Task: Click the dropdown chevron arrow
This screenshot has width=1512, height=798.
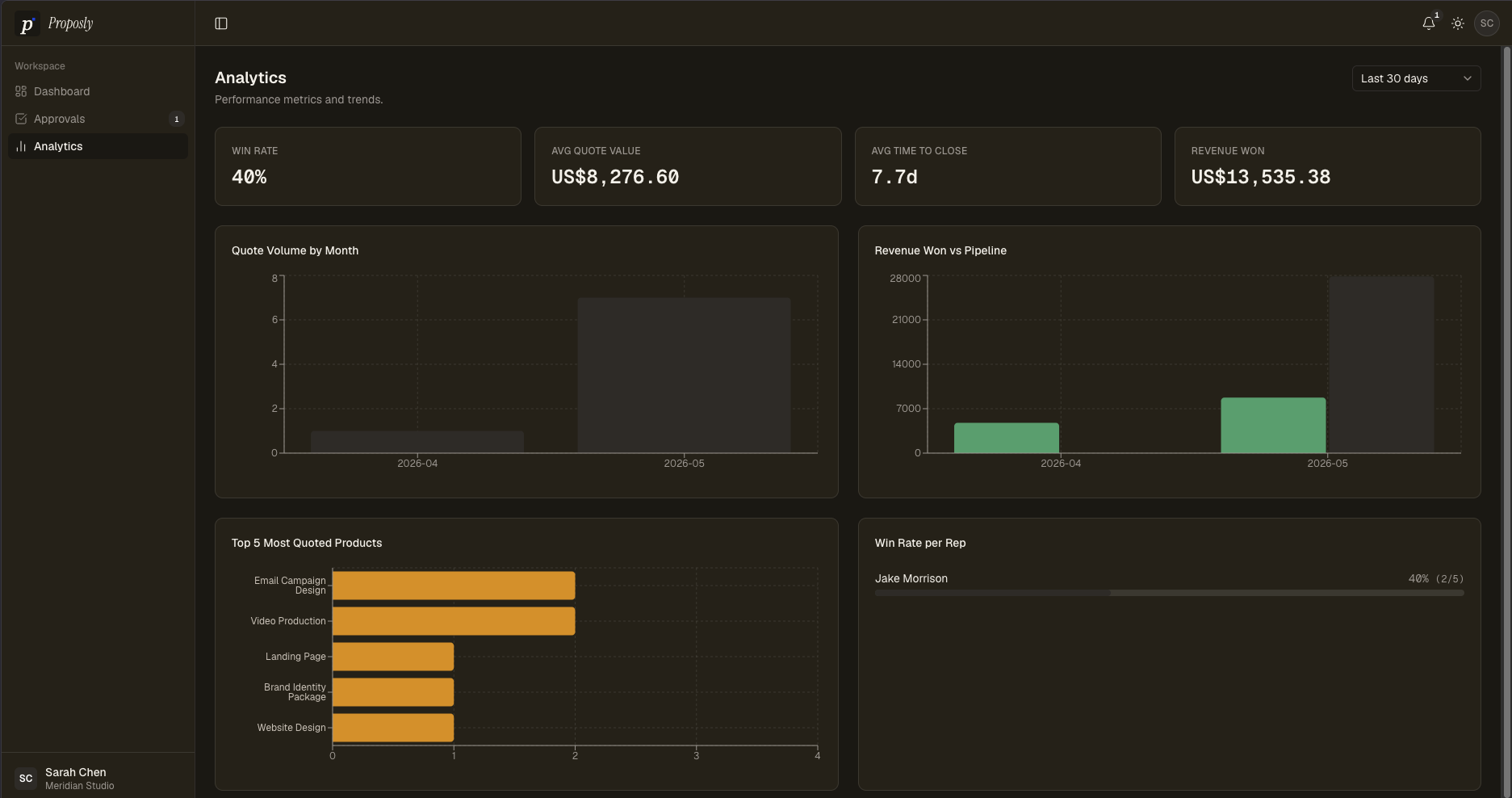Action: coord(1468,78)
